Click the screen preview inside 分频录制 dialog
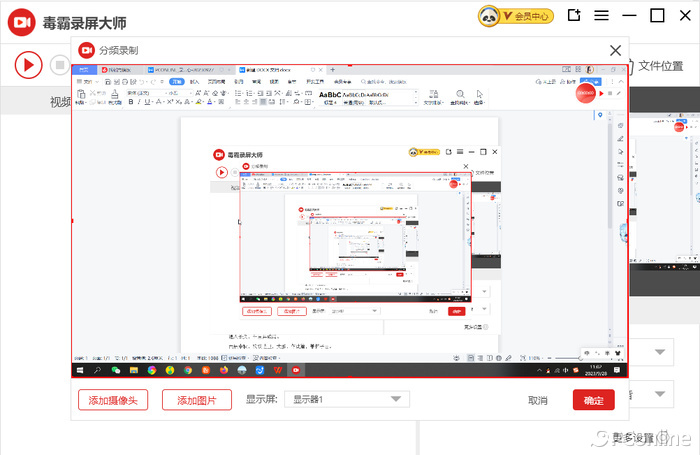Image resolution: width=700 pixels, height=455 pixels. tap(350, 221)
